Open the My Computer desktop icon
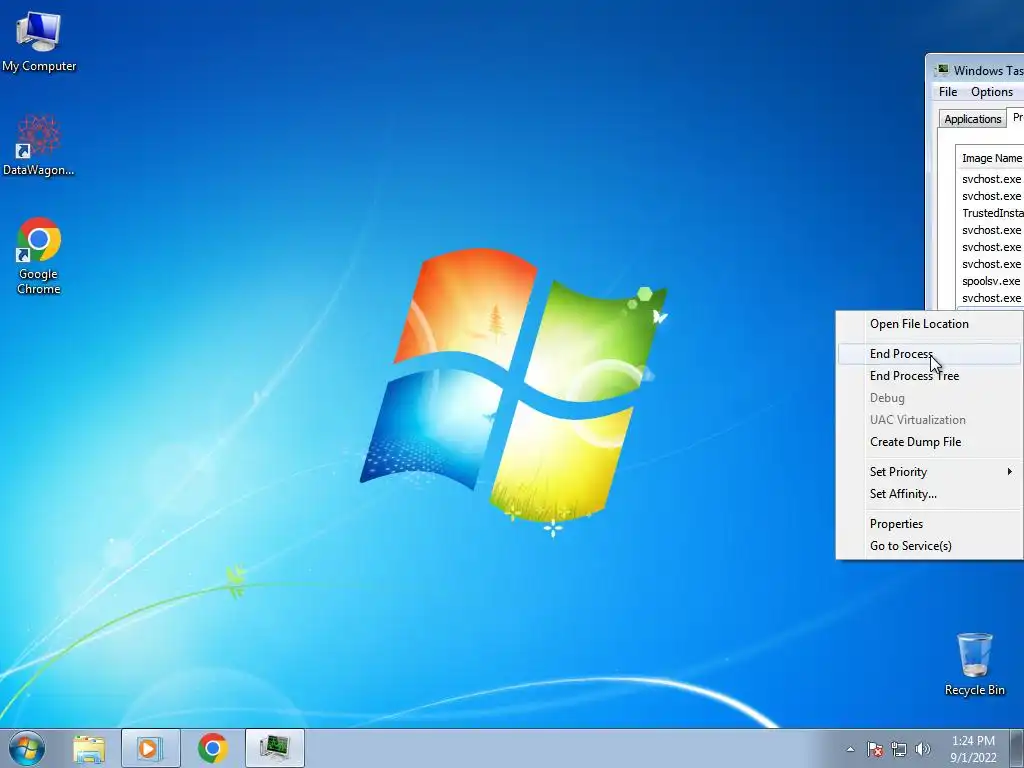 pyautogui.click(x=39, y=42)
